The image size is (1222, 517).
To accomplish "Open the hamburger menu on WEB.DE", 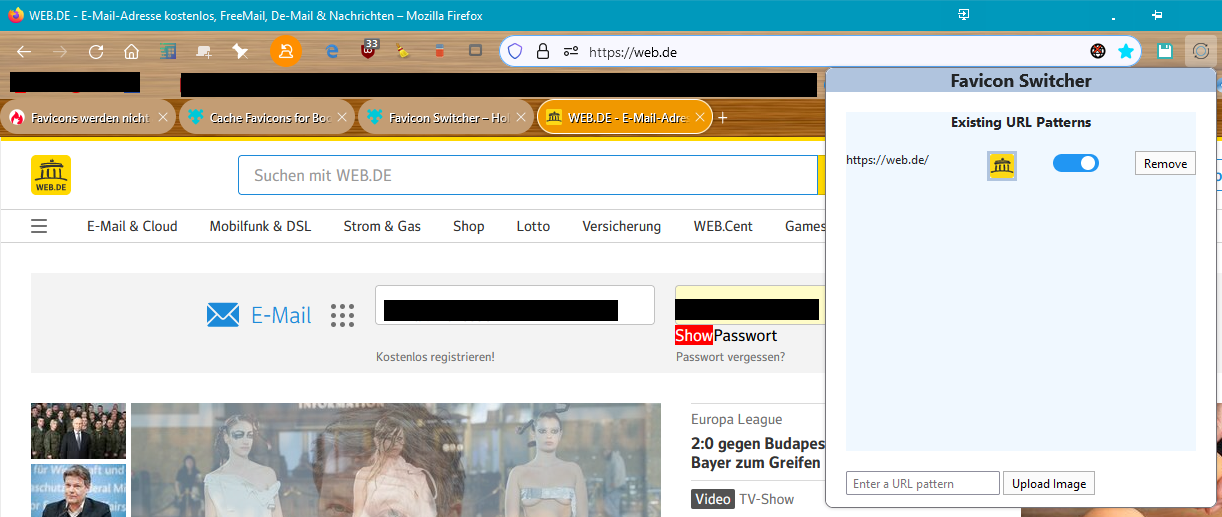I will [x=39, y=226].
